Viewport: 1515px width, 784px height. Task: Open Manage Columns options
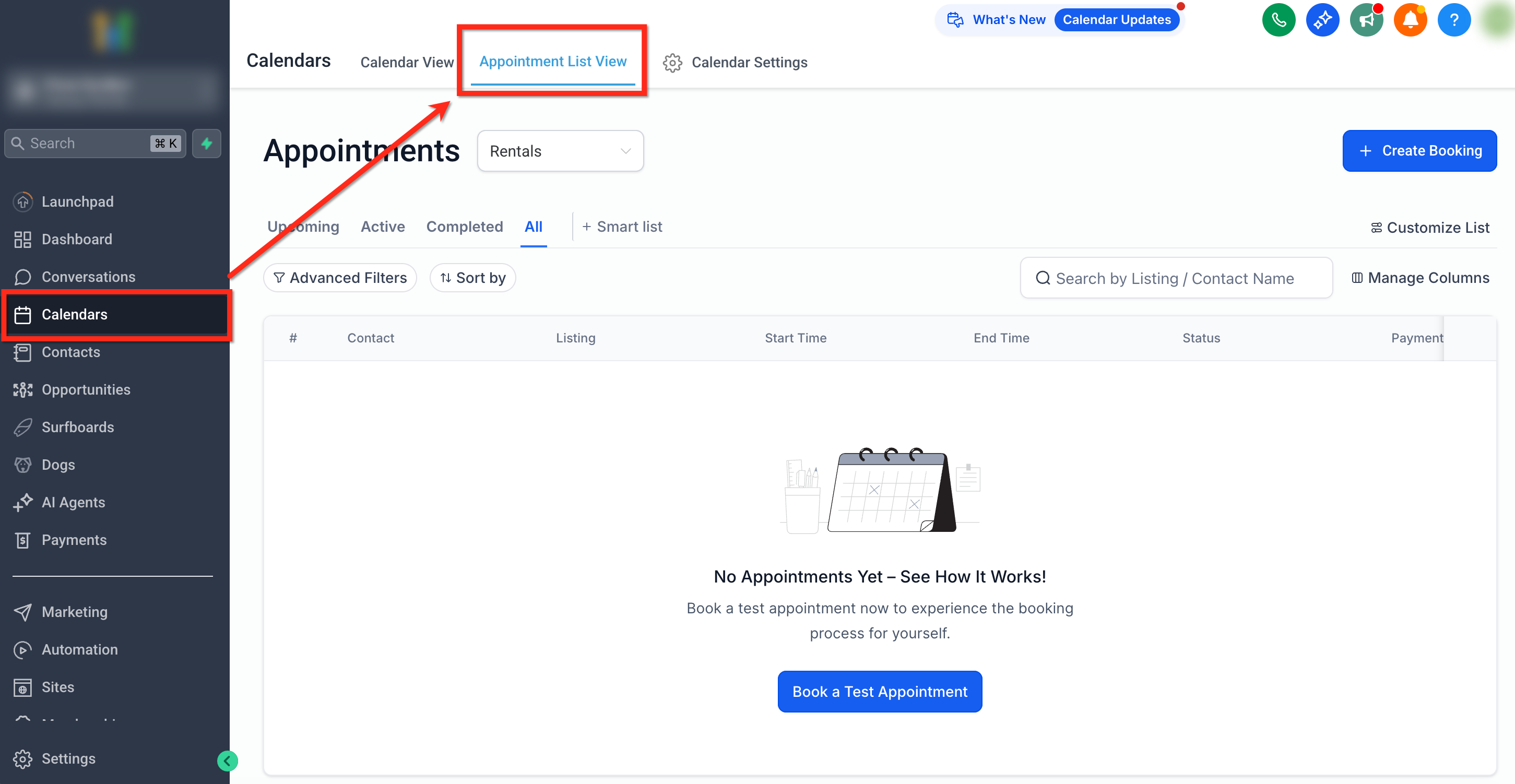click(x=1421, y=278)
